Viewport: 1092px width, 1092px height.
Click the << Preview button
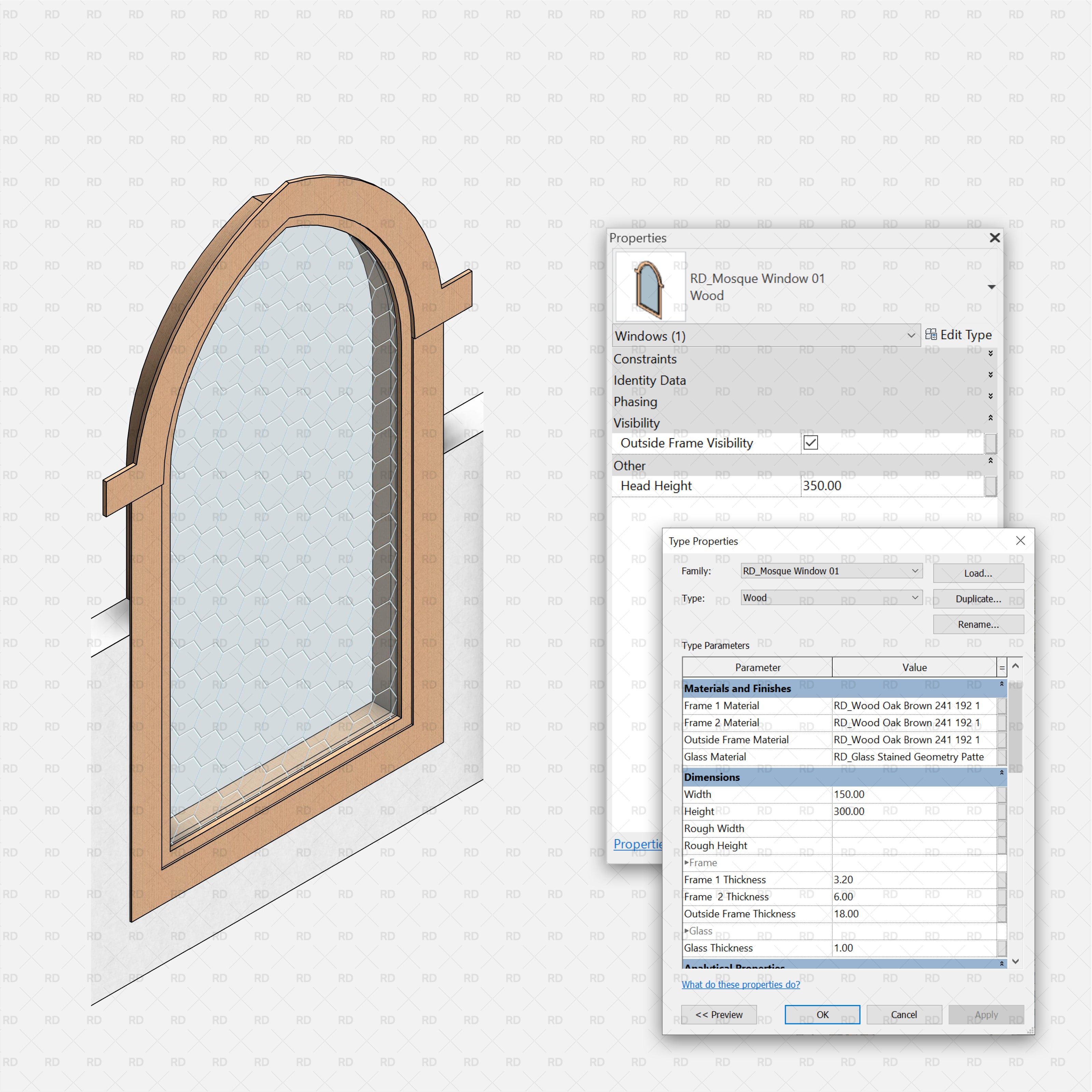[718, 1015]
